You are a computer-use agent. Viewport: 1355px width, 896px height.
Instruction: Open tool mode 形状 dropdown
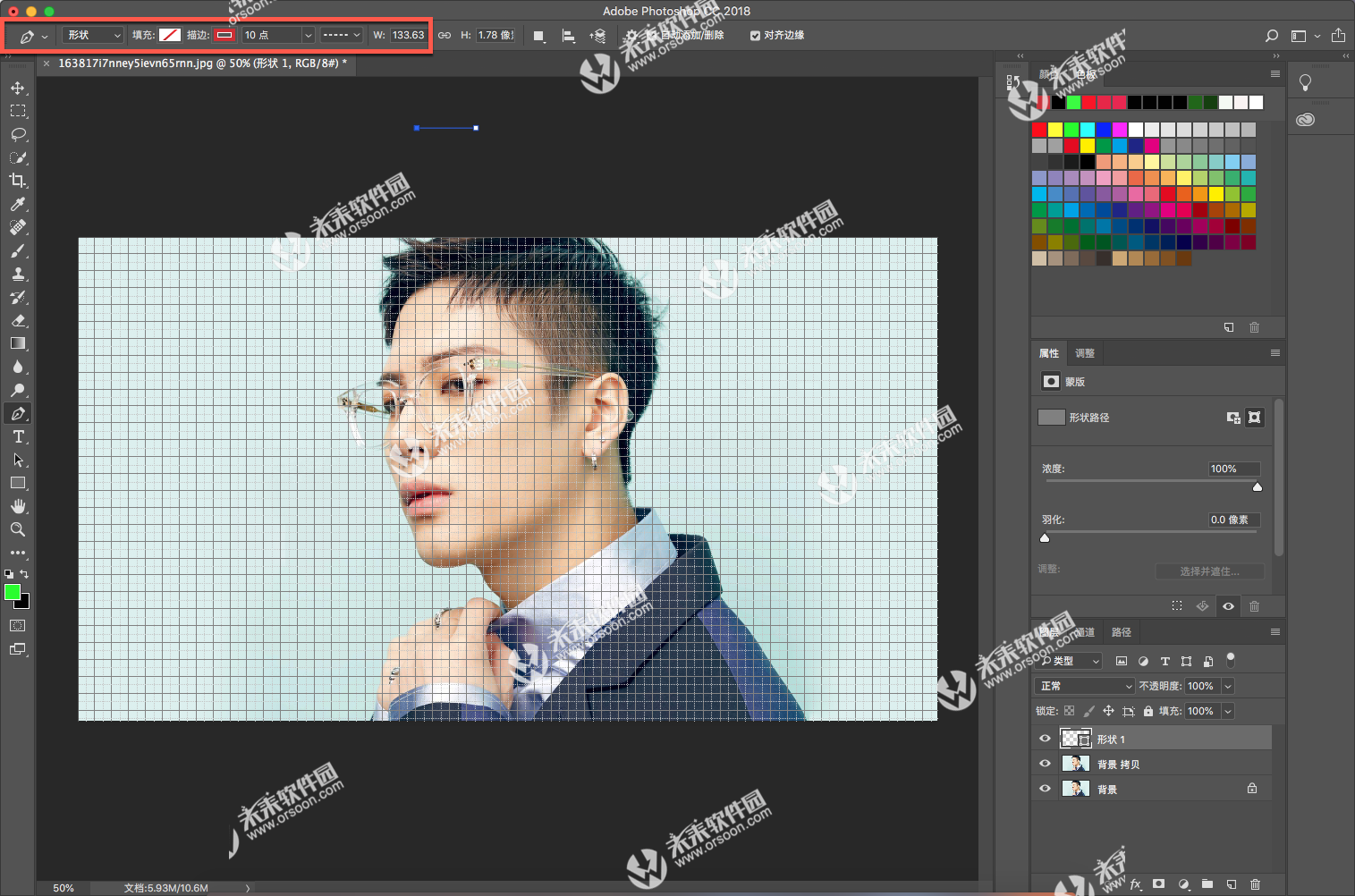pos(93,36)
